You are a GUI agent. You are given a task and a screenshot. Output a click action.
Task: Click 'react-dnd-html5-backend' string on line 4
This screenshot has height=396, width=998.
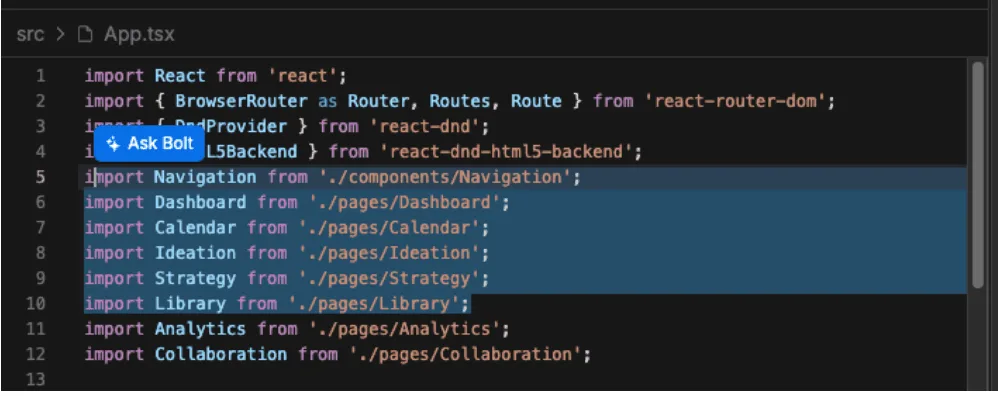507,152
